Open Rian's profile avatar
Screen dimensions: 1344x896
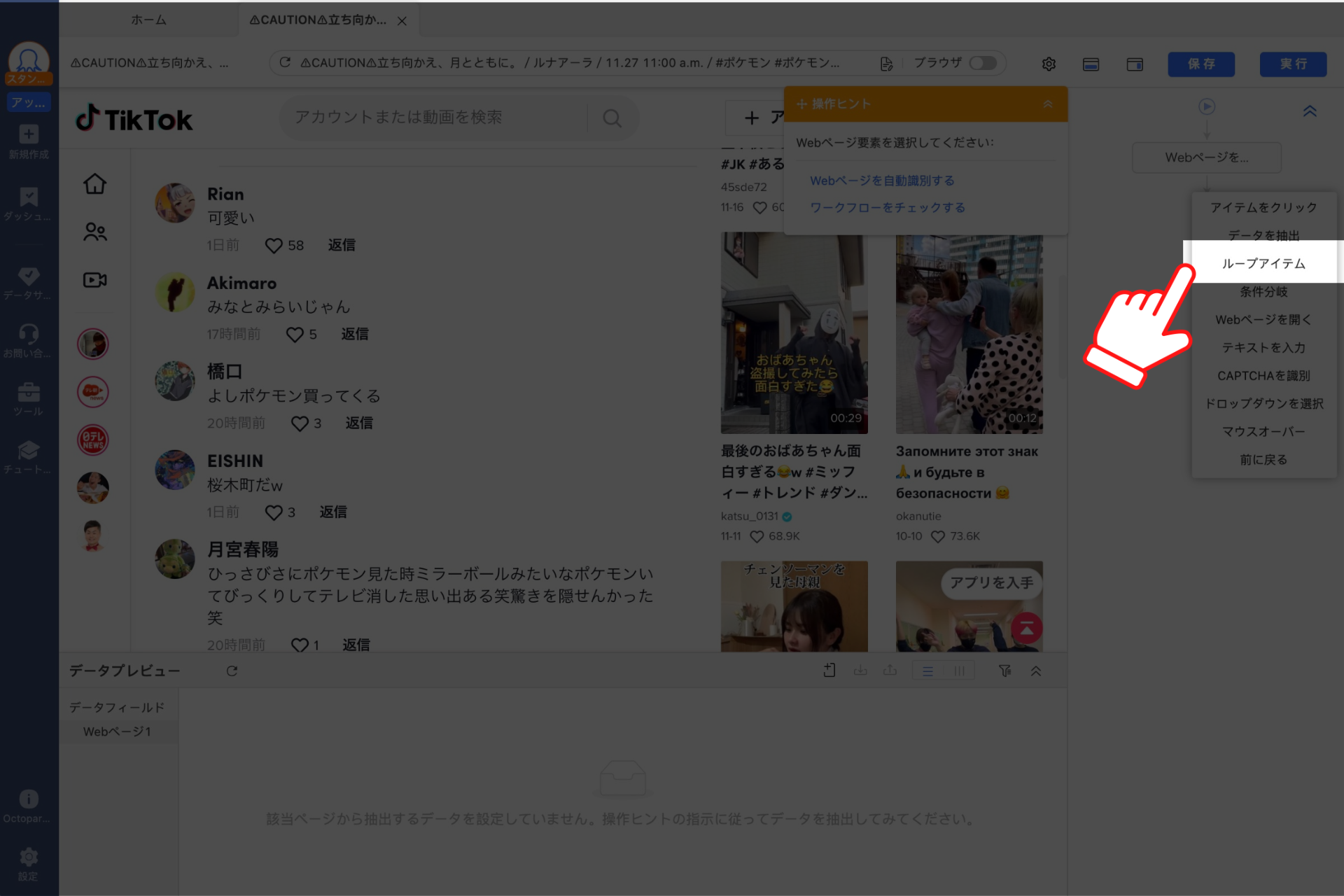point(174,203)
